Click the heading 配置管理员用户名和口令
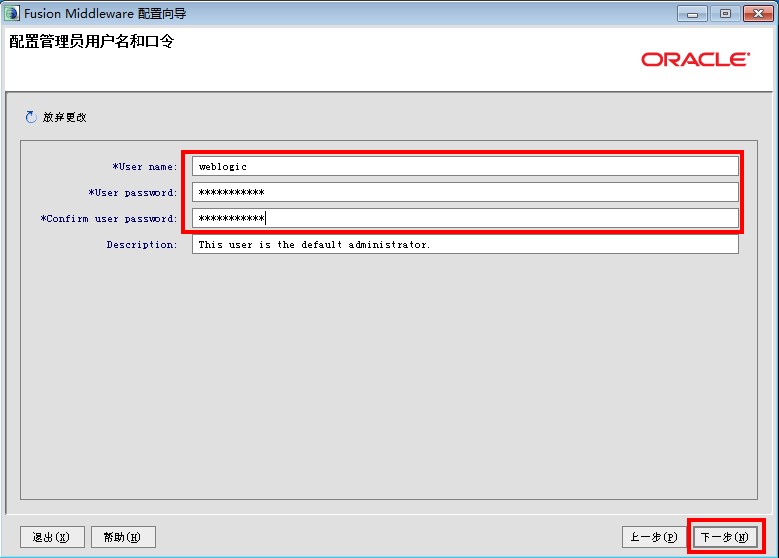 click(x=92, y=41)
